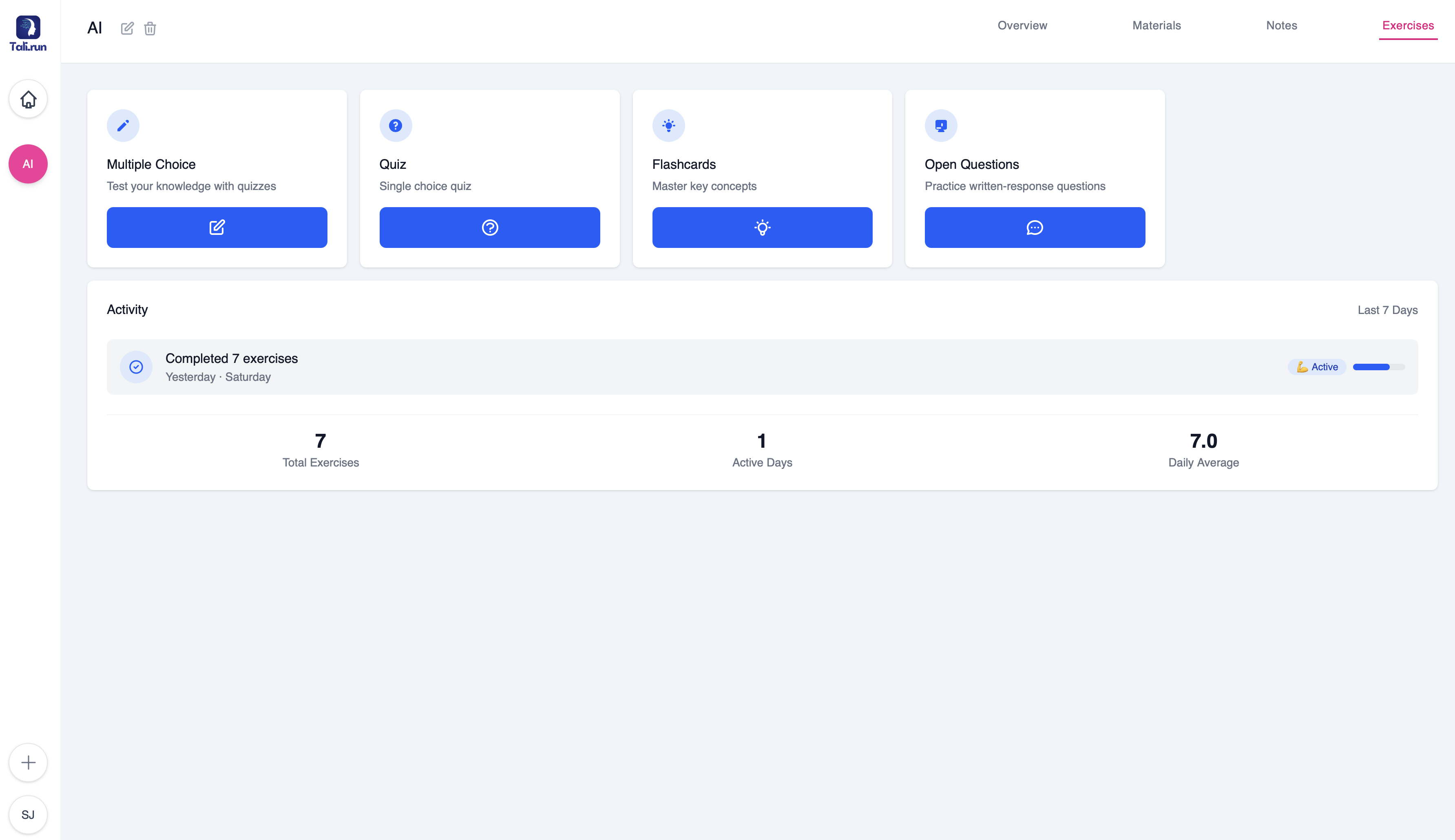Viewport: 1455px width, 840px height.
Task: Add a new course with plus icon
Action: pos(28,762)
